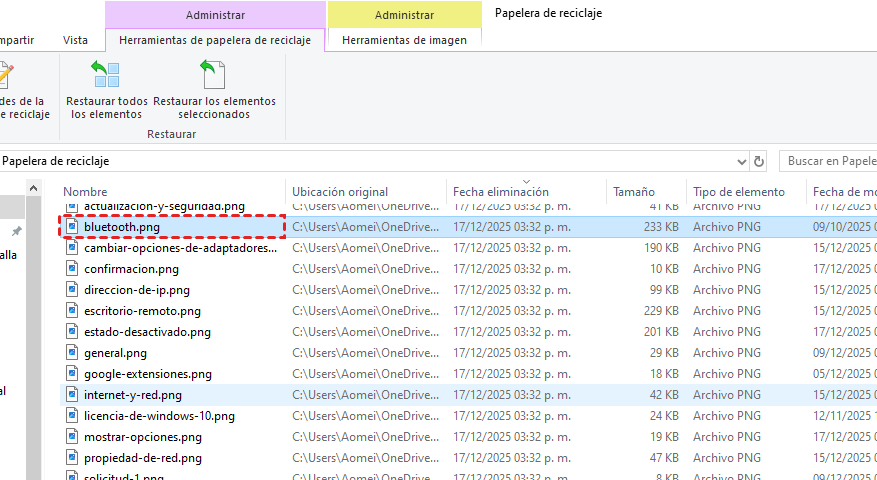Screen dimensions: 877x480
Task: Click the pin icon in the navigation pane
Action: tap(16, 231)
